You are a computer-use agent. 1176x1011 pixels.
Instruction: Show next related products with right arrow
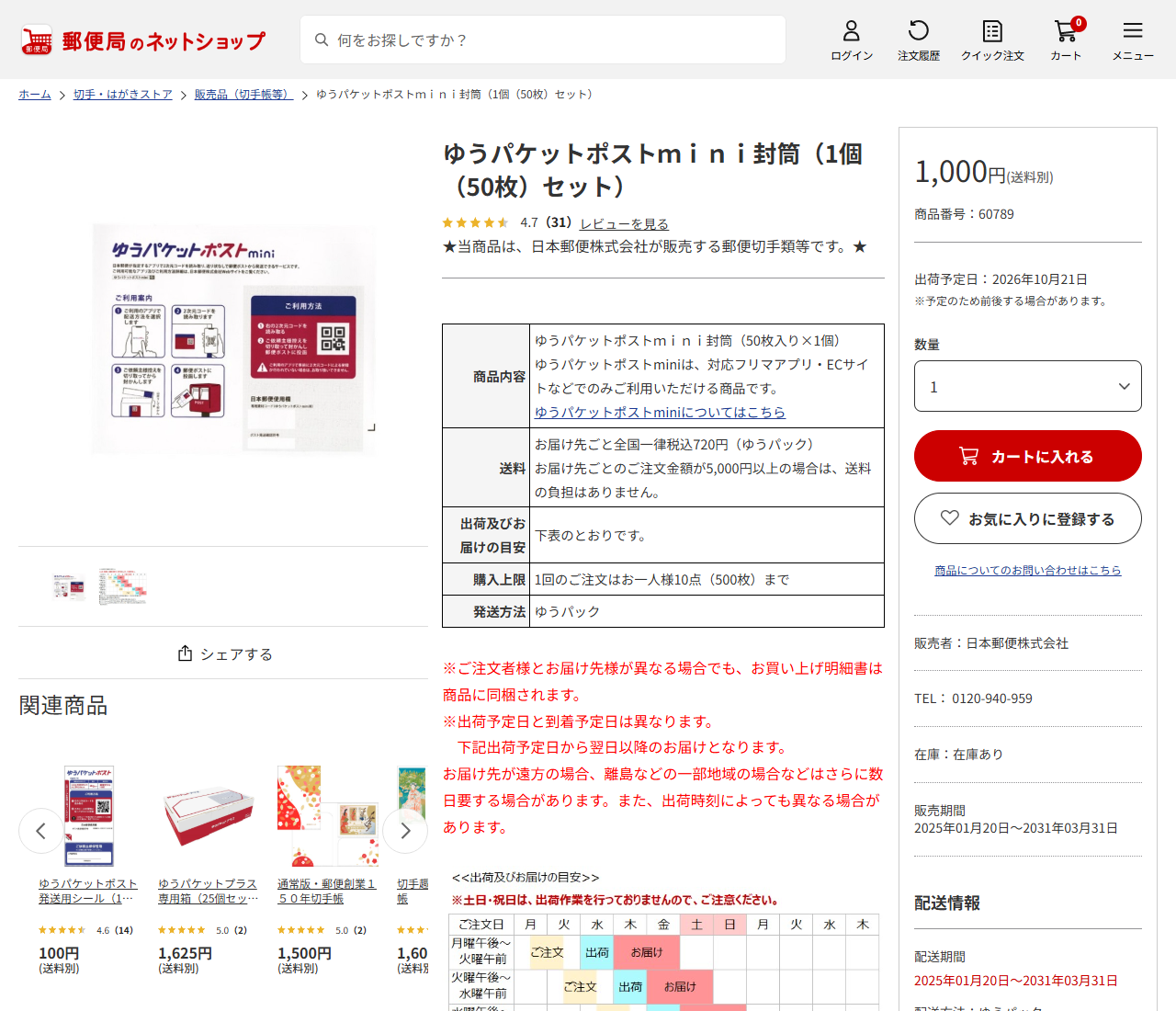click(405, 831)
